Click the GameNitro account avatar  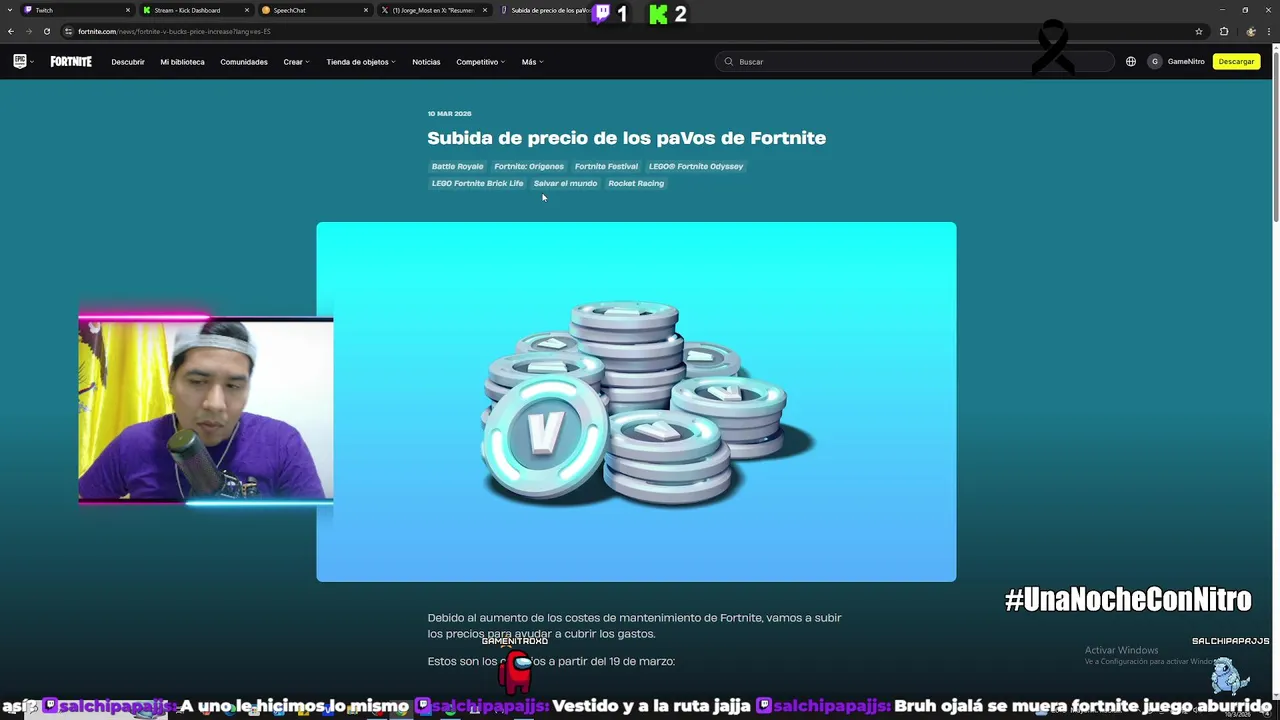(x=1155, y=61)
